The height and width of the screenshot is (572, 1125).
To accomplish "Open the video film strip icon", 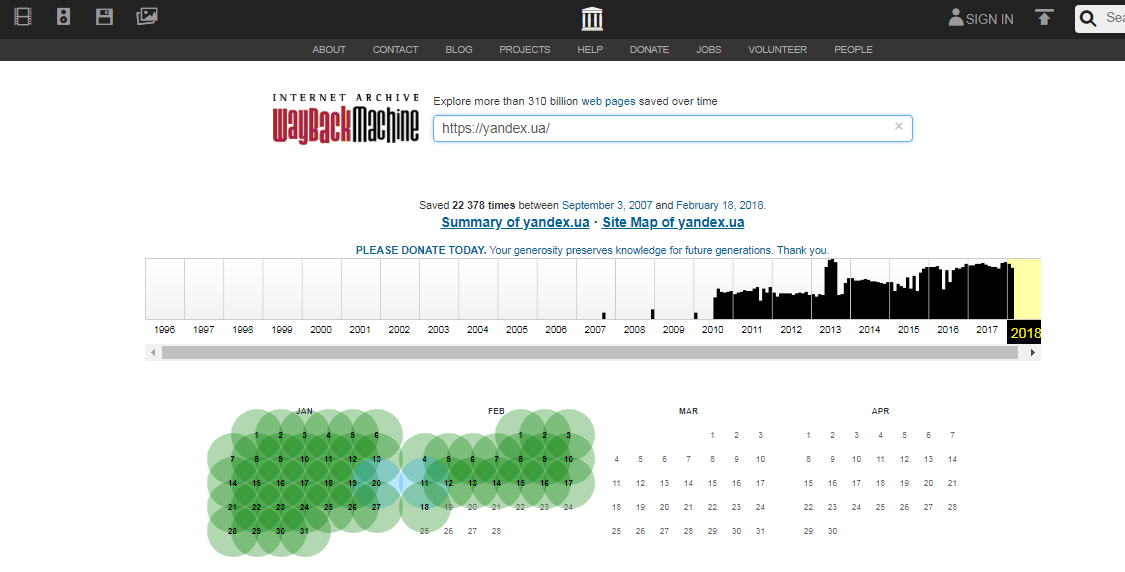I will point(23,17).
